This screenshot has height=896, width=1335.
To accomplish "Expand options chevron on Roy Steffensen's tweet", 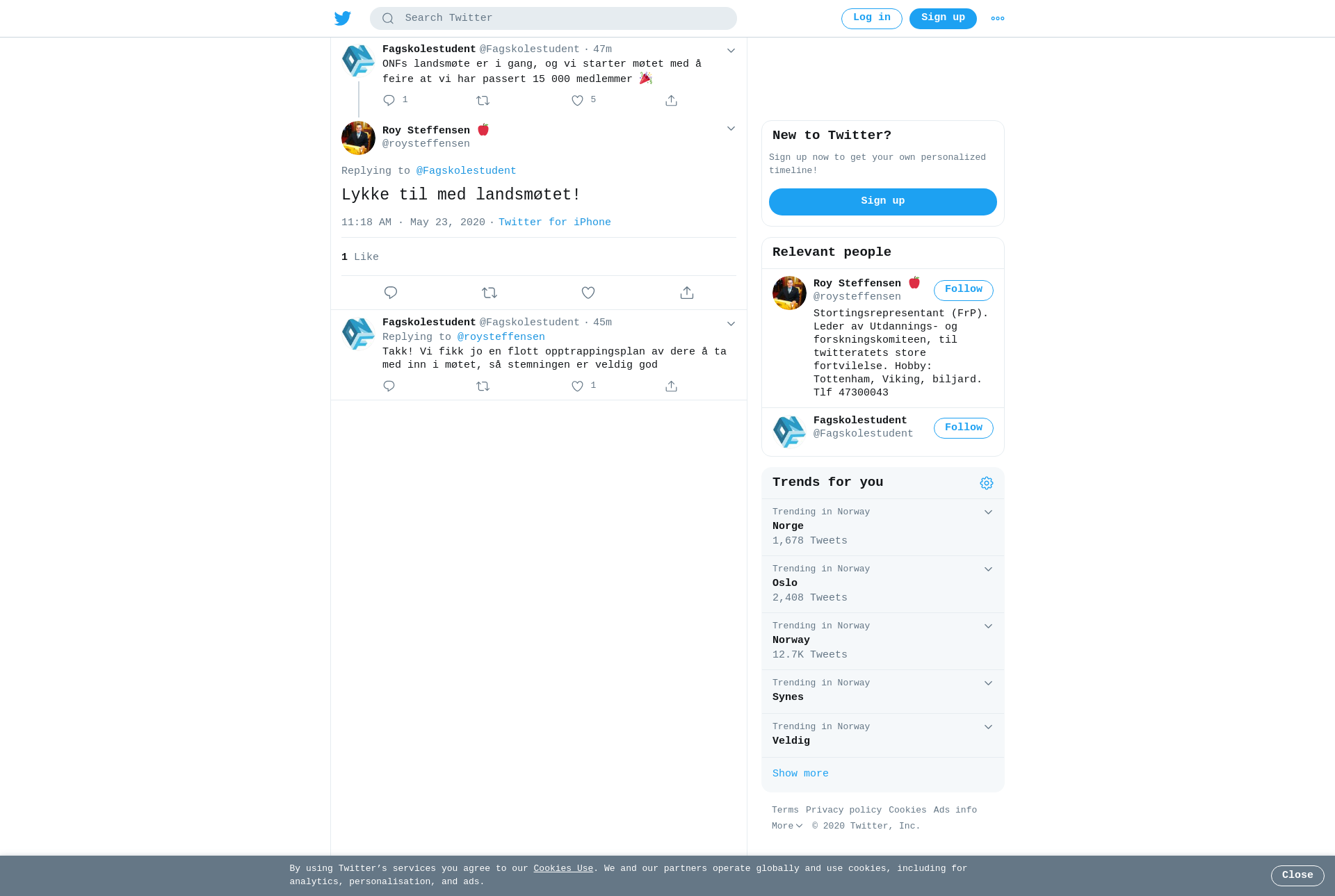I will [x=731, y=129].
